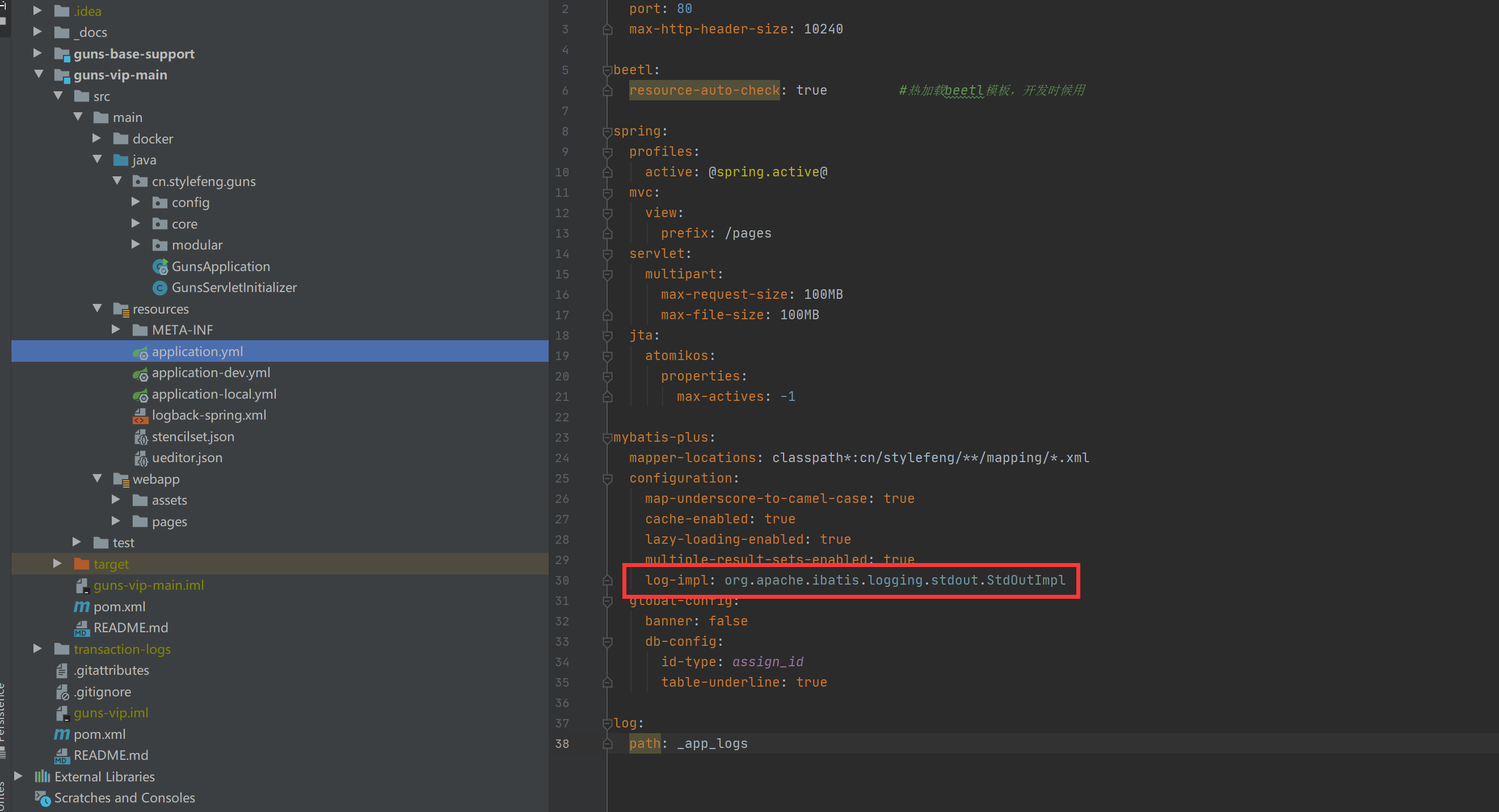Image resolution: width=1499 pixels, height=812 pixels.
Task: Click the .gitattributes file icon
Action: tap(62, 671)
